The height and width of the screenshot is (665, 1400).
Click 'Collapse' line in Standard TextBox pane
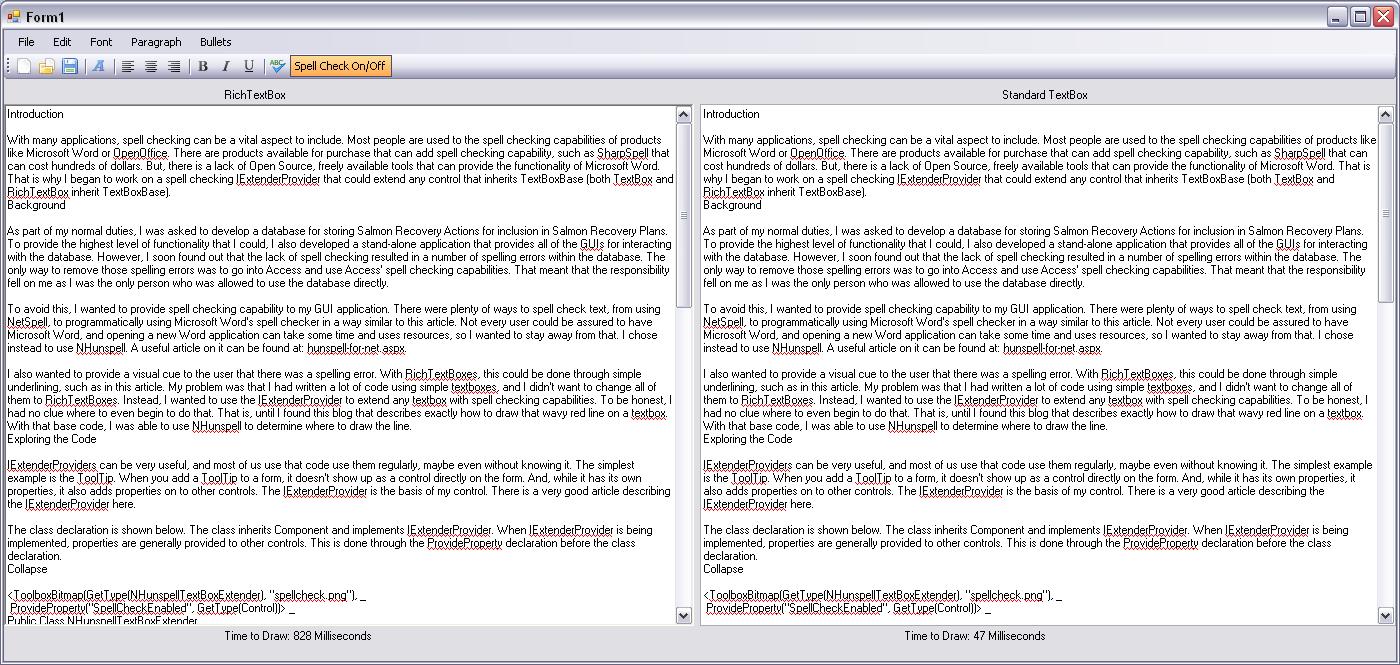point(722,569)
